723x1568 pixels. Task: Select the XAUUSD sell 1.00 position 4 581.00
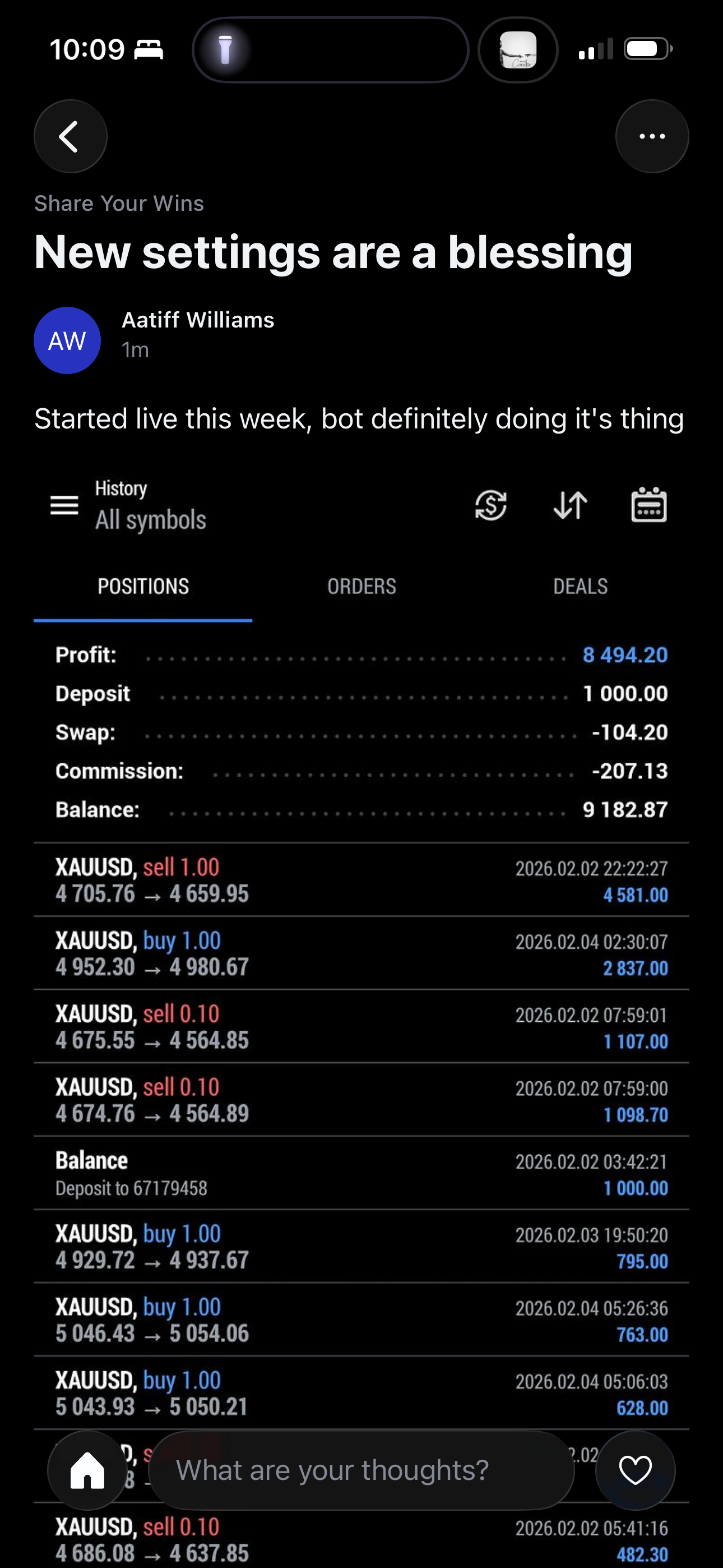click(x=361, y=880)
